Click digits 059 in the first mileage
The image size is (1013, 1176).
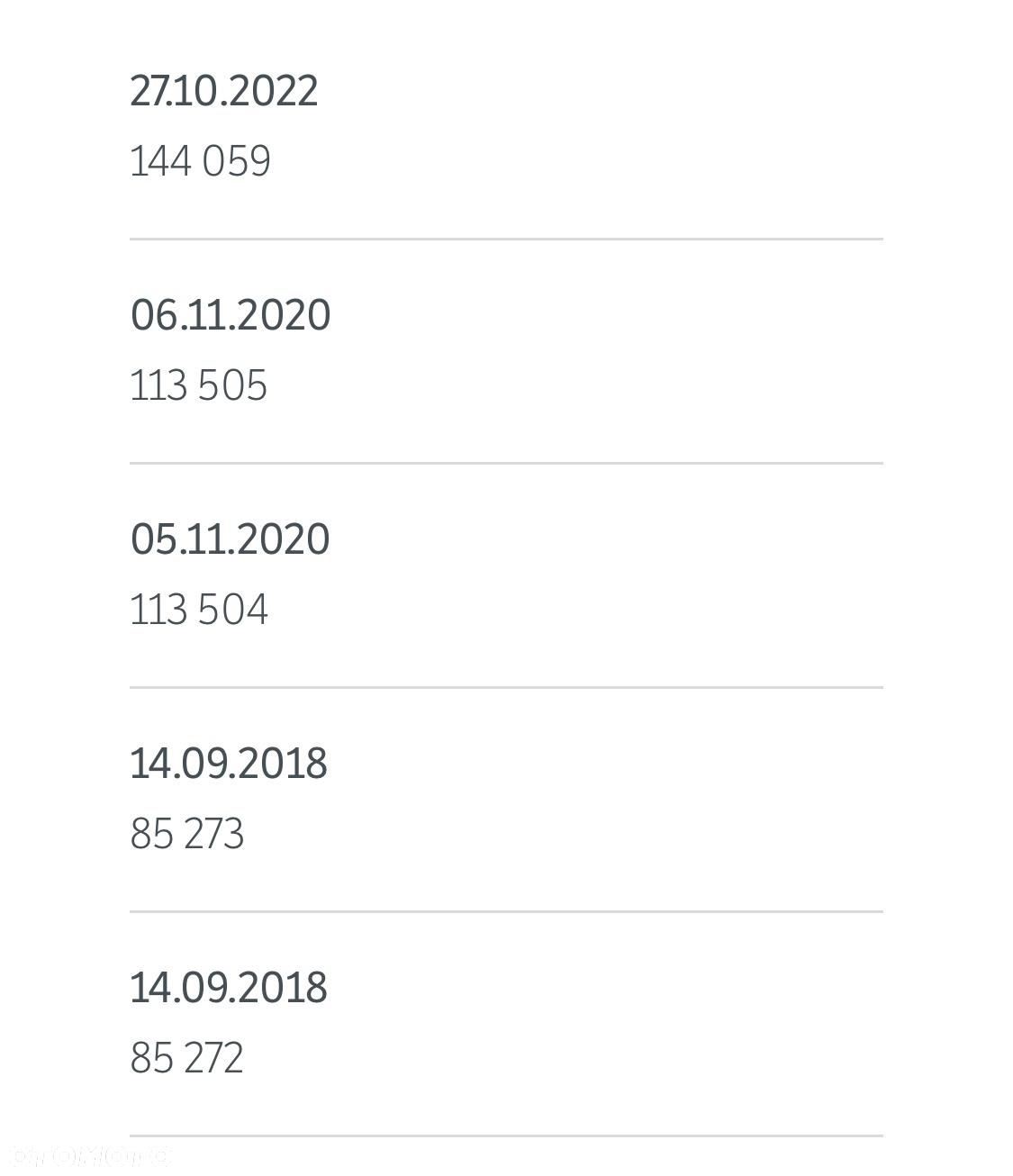click(236, 161)
